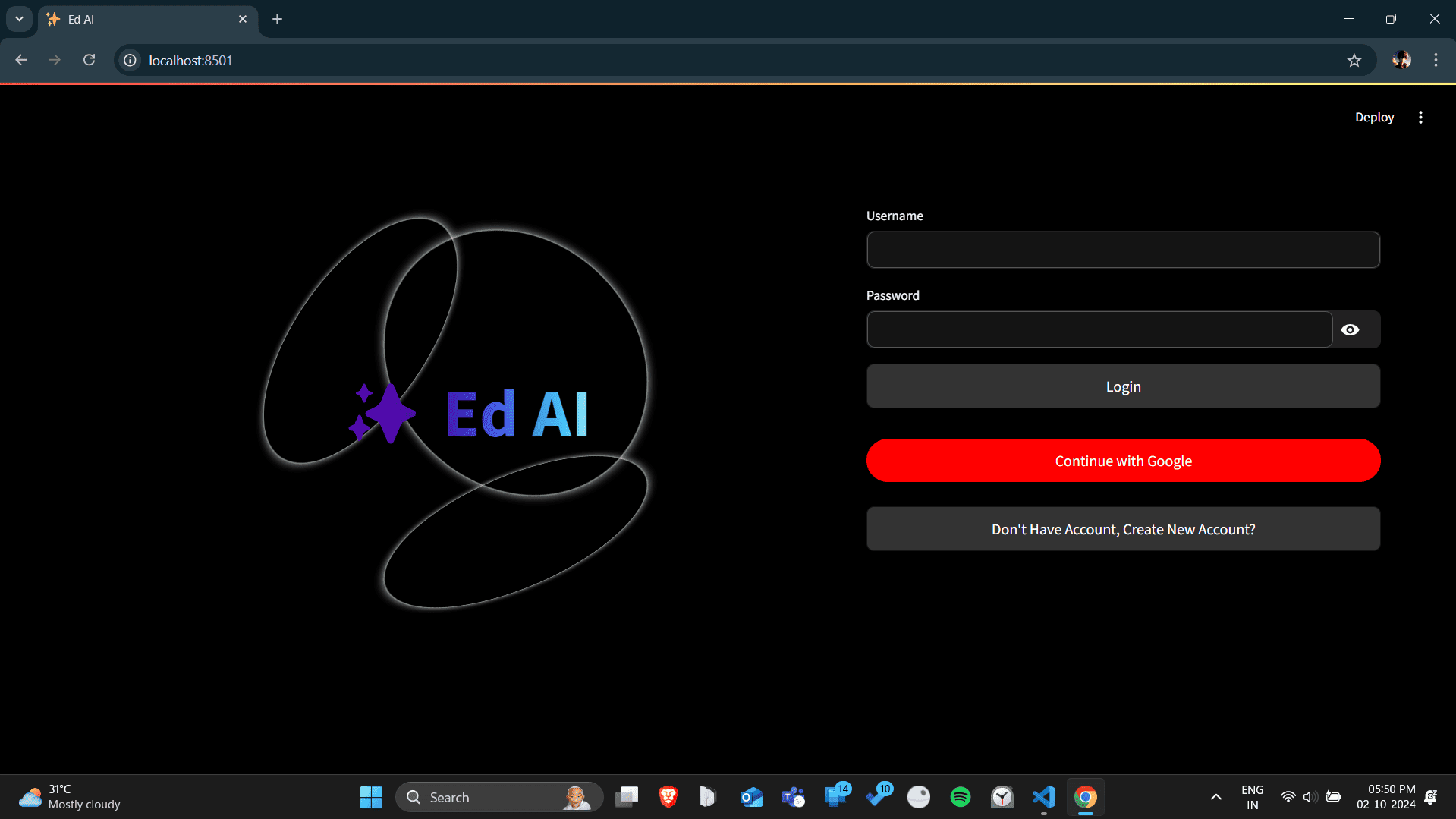Viewport: 1456px width, 819px height.
Task: Open taskbar app with badge 14
Action: click(x=836, y=797)
